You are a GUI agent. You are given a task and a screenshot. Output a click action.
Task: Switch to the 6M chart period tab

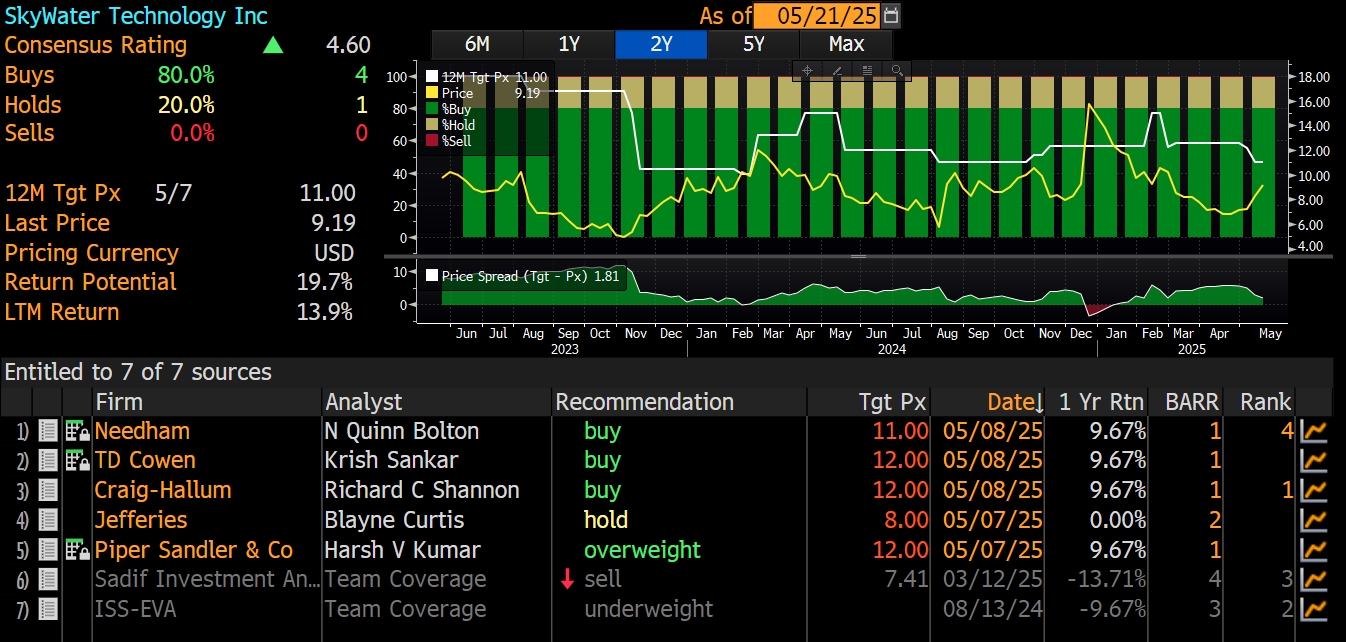pos(476,44)
